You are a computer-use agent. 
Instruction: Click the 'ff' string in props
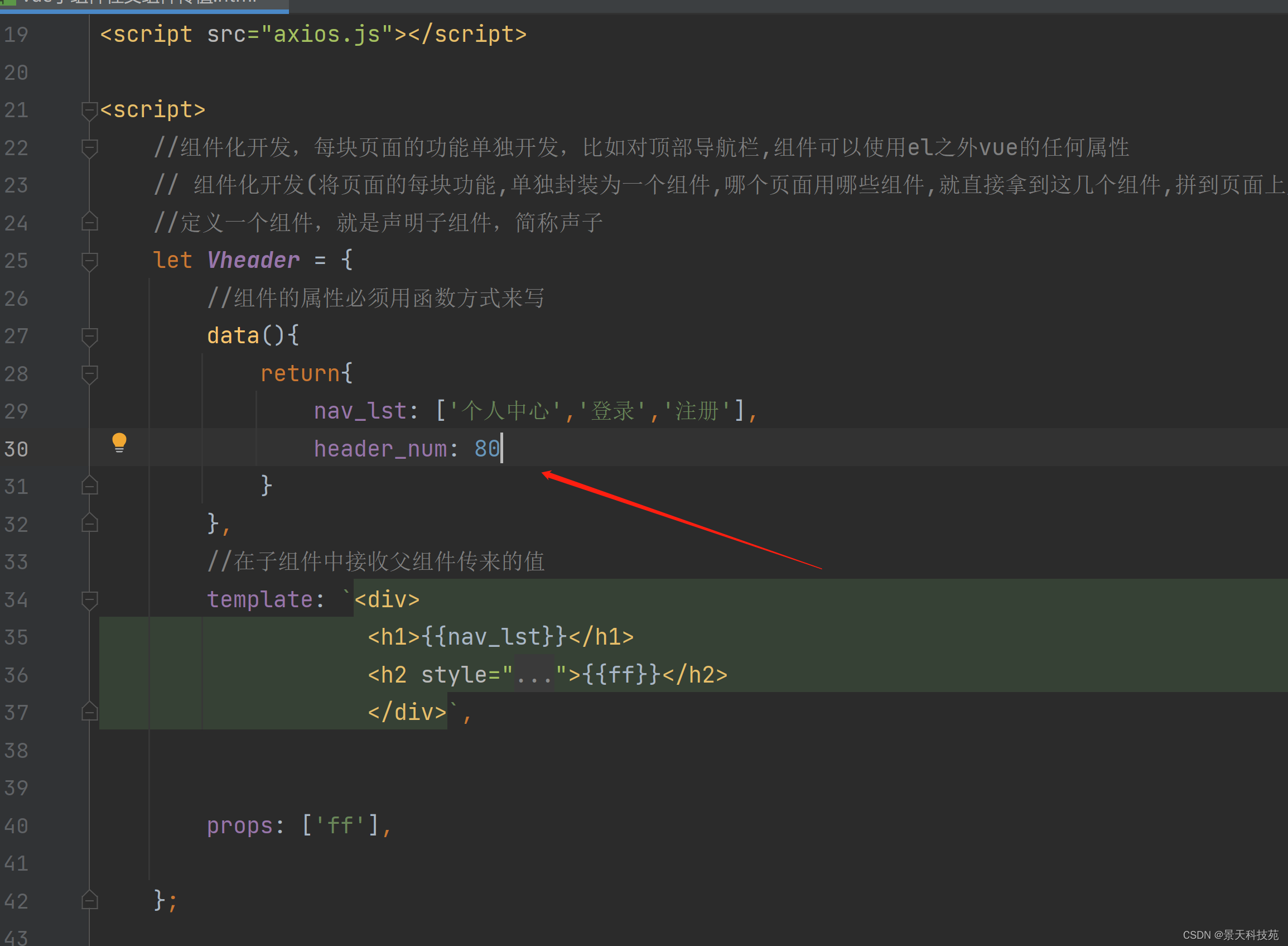click(x=340, y=826)
